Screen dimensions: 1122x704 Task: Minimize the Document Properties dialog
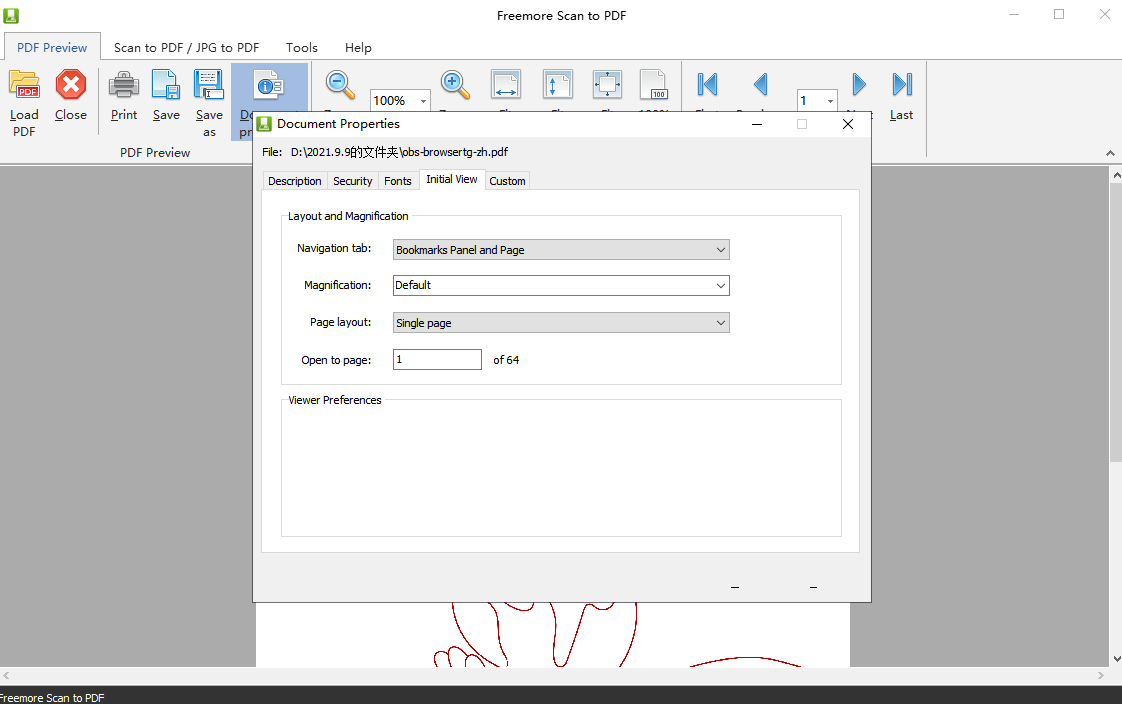pyautogui.click(x=756, y=124)
